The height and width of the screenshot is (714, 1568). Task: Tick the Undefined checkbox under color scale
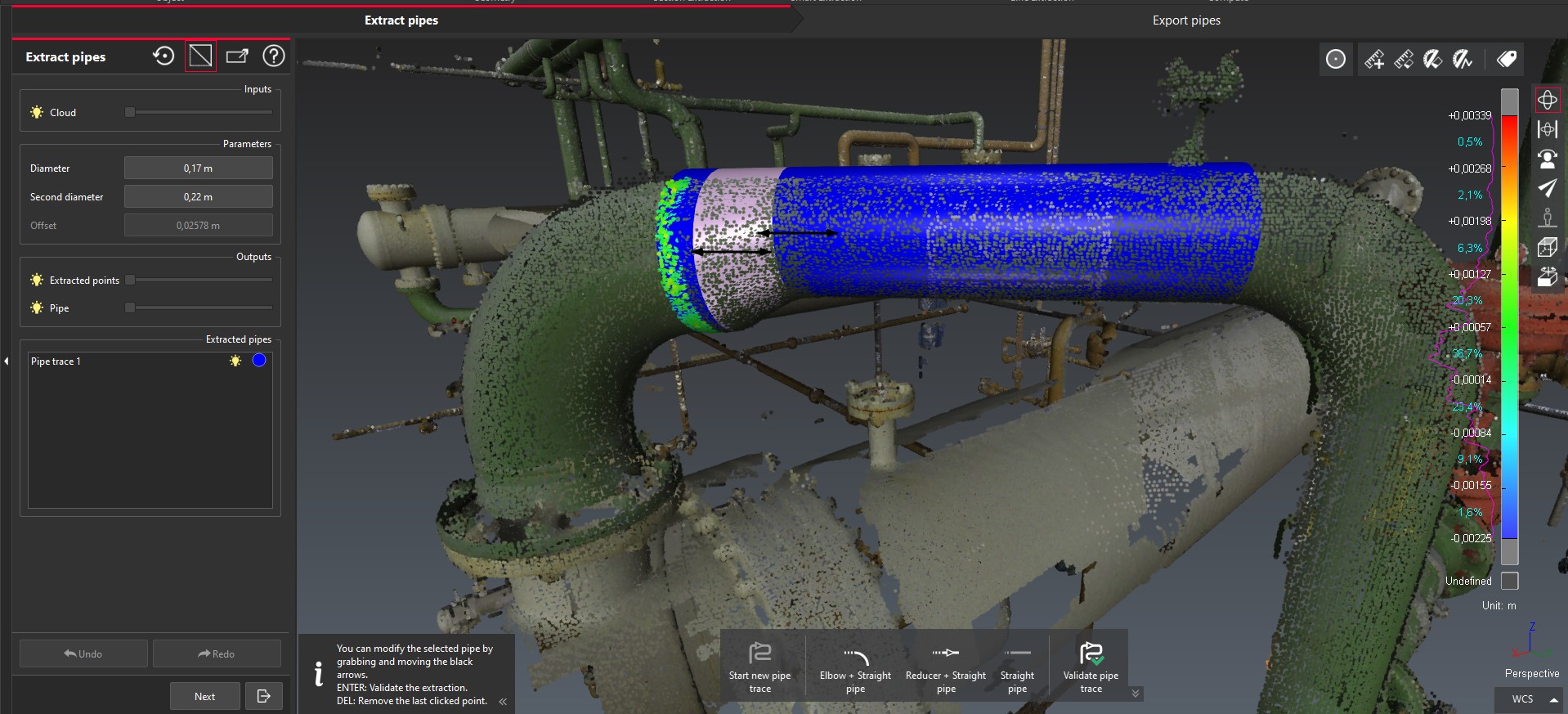pos(1510,581)
